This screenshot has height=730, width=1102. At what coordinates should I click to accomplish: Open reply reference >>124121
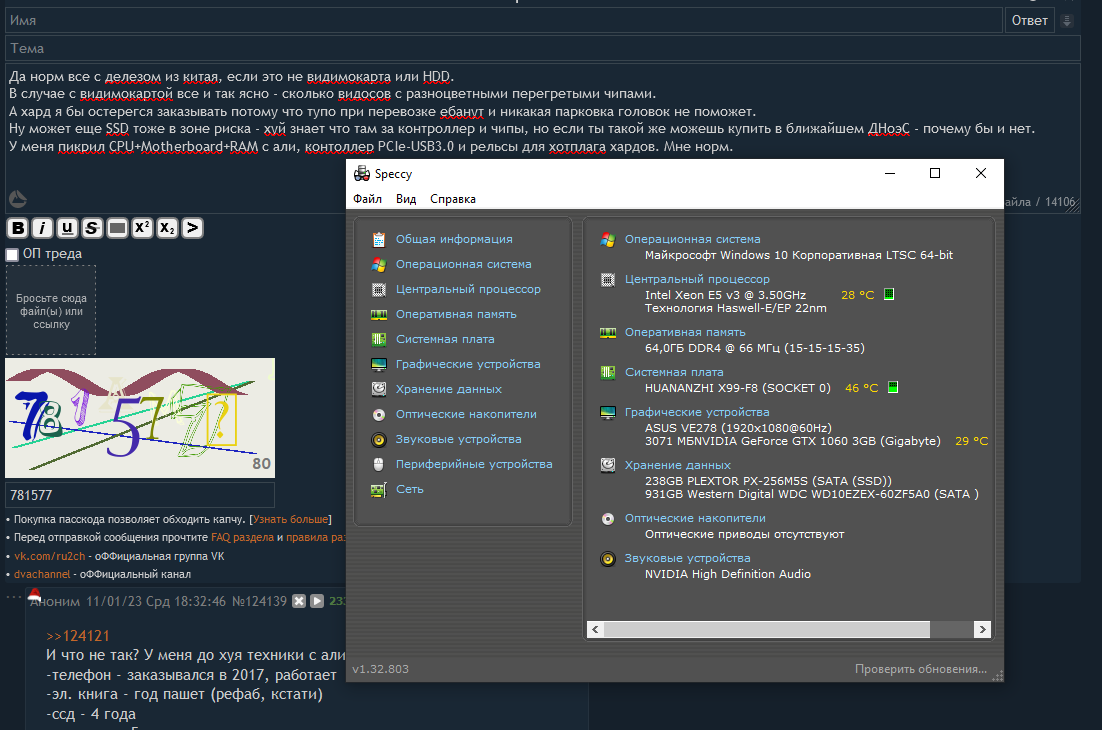(78, 636)
